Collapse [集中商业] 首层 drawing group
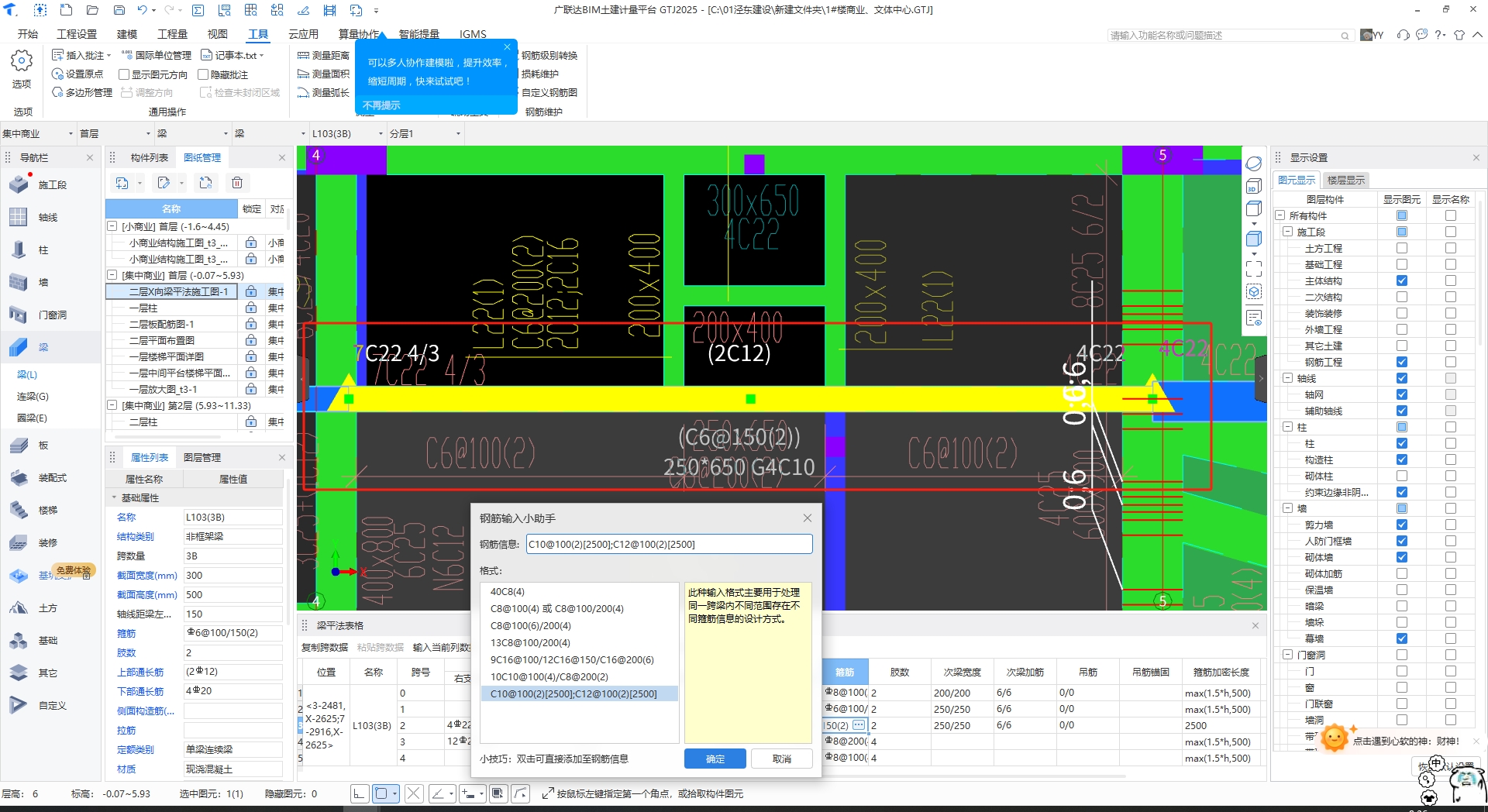This screenshot has height=812, width=1488. [112, 275]
